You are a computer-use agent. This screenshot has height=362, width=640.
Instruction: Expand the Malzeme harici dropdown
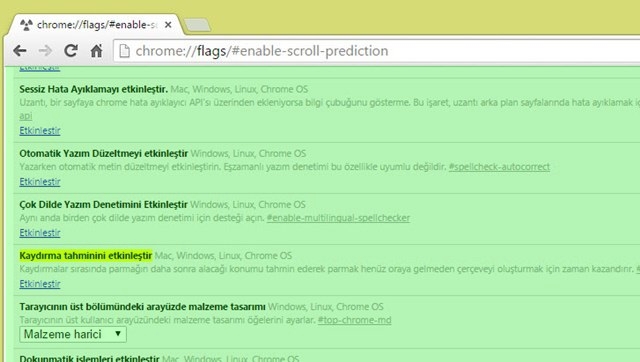click(x=73, y=334)
